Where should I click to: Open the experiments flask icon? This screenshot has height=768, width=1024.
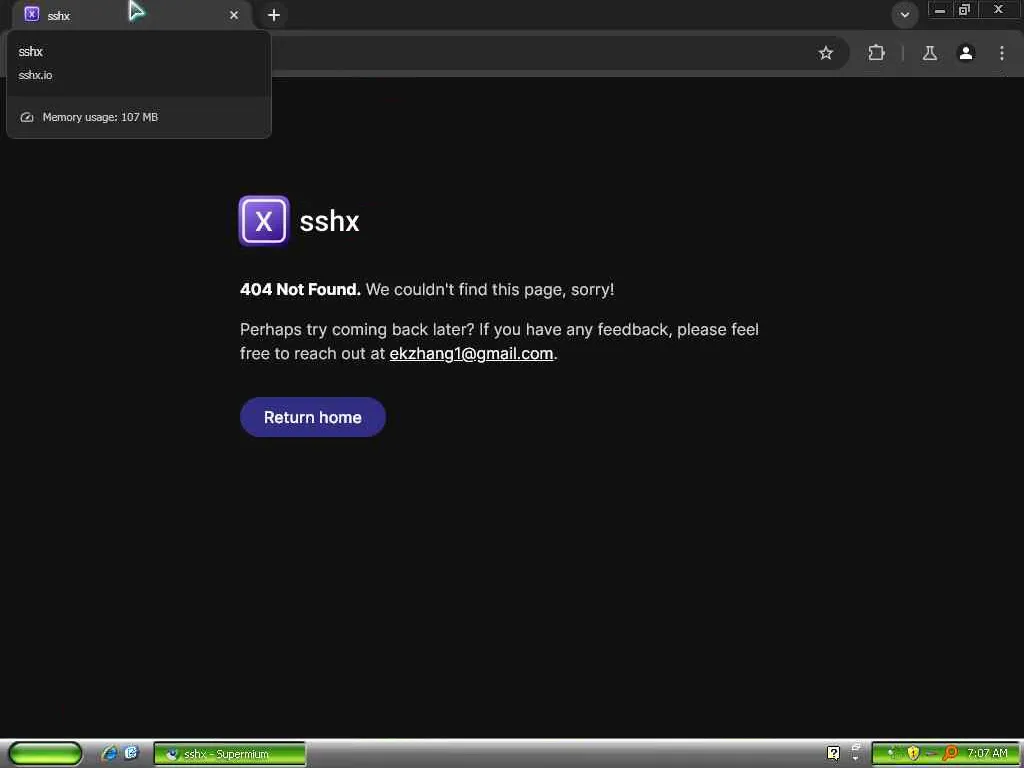point(929,53)
